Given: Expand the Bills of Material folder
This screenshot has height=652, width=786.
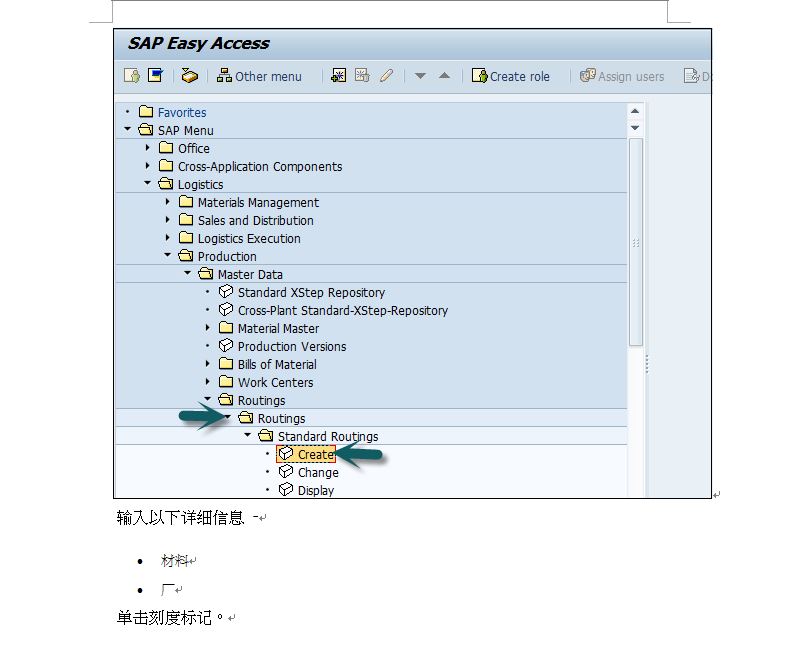Looking at the screenshot, I should coord(208,364).
